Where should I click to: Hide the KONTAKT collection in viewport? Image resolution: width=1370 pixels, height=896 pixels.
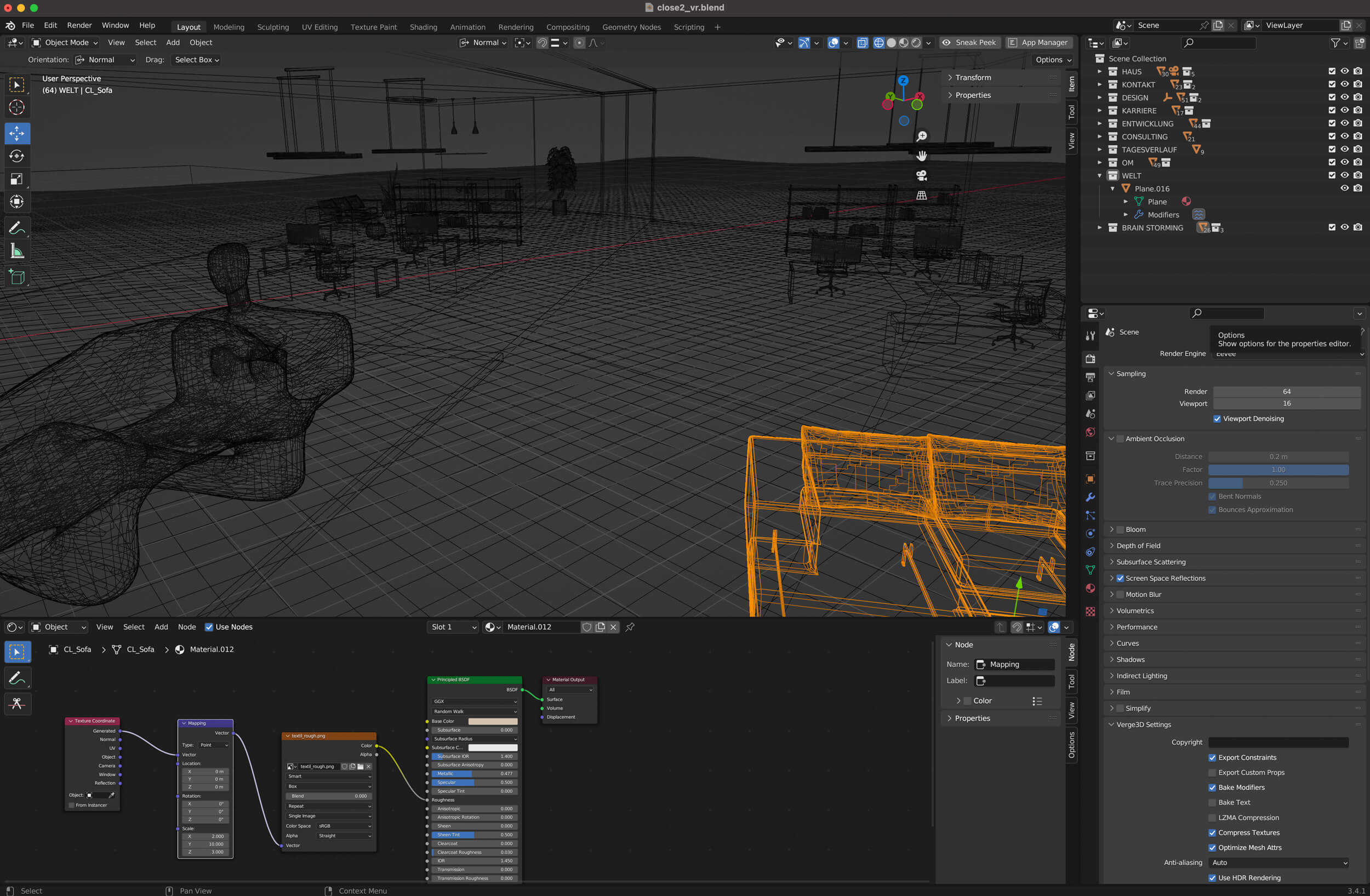point(1345,84)
